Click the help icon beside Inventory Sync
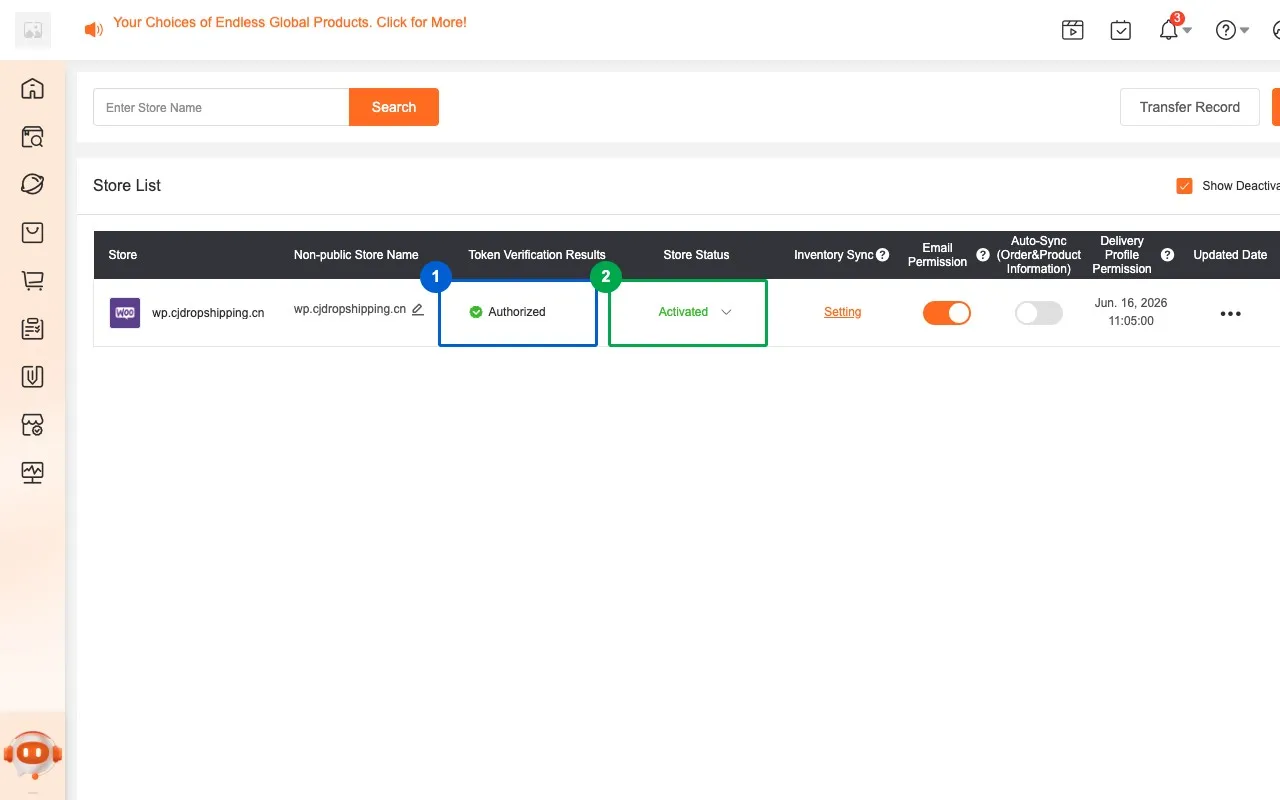The width and height of the screenshot is (1280, 800). pos(882,255)
